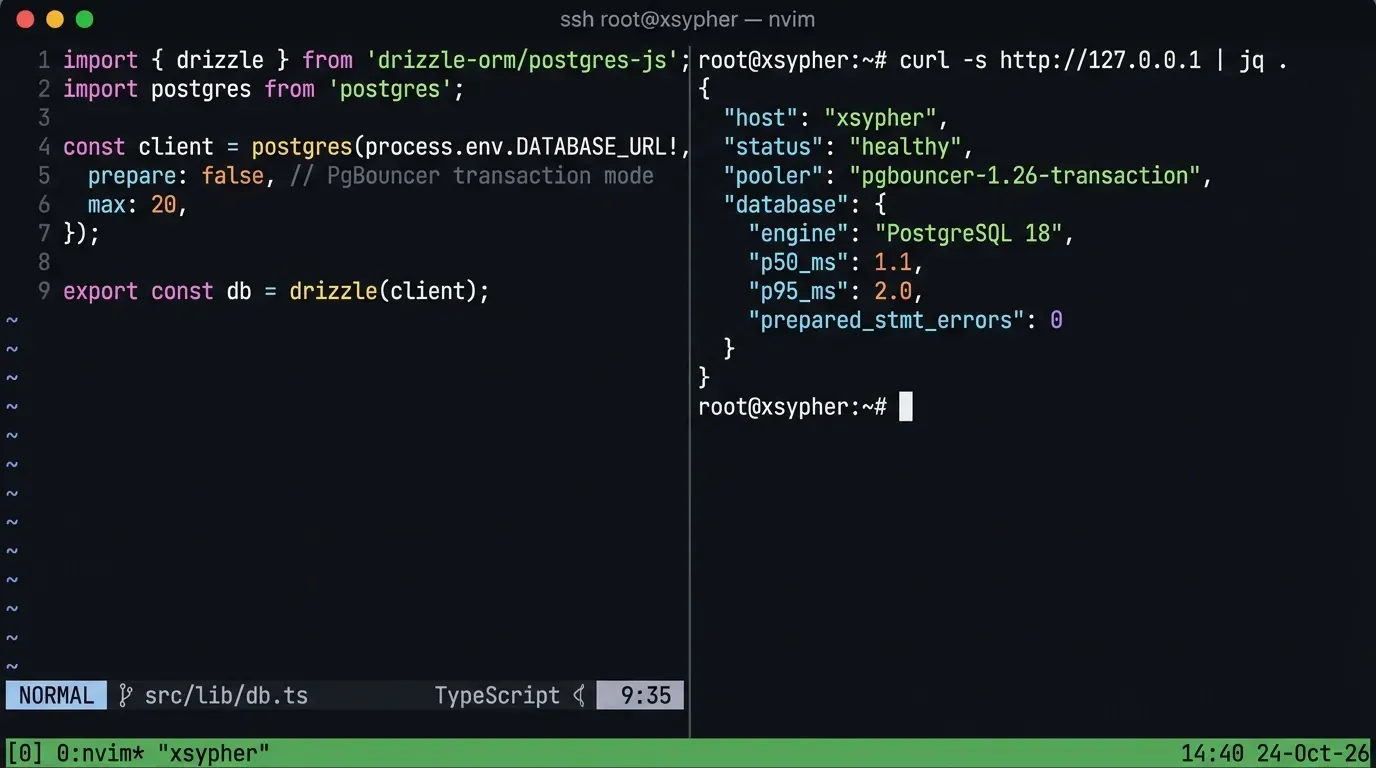Click the terminal cursor block at prompt
The height and width of the screenshot is (768, 1376).
click(x=906, y=406)
